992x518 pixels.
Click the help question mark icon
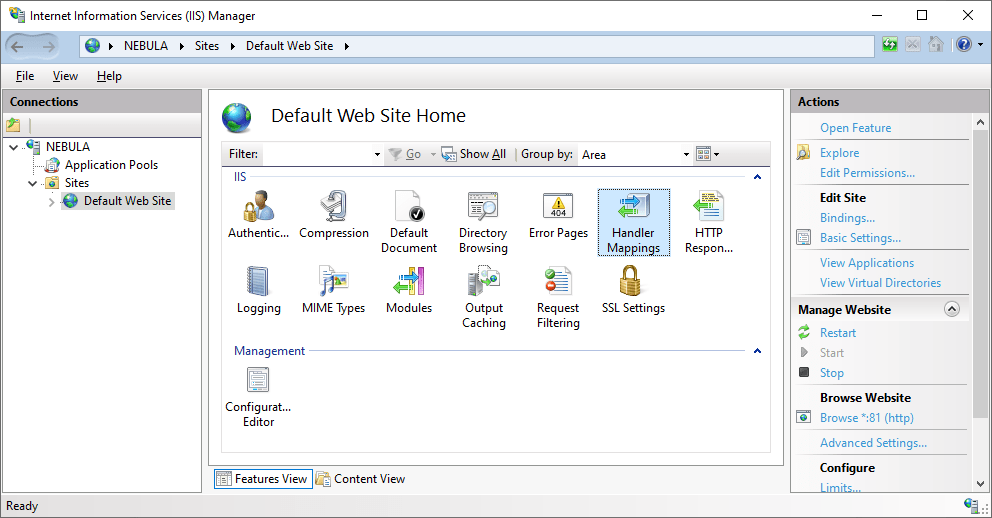pos(964,44)
